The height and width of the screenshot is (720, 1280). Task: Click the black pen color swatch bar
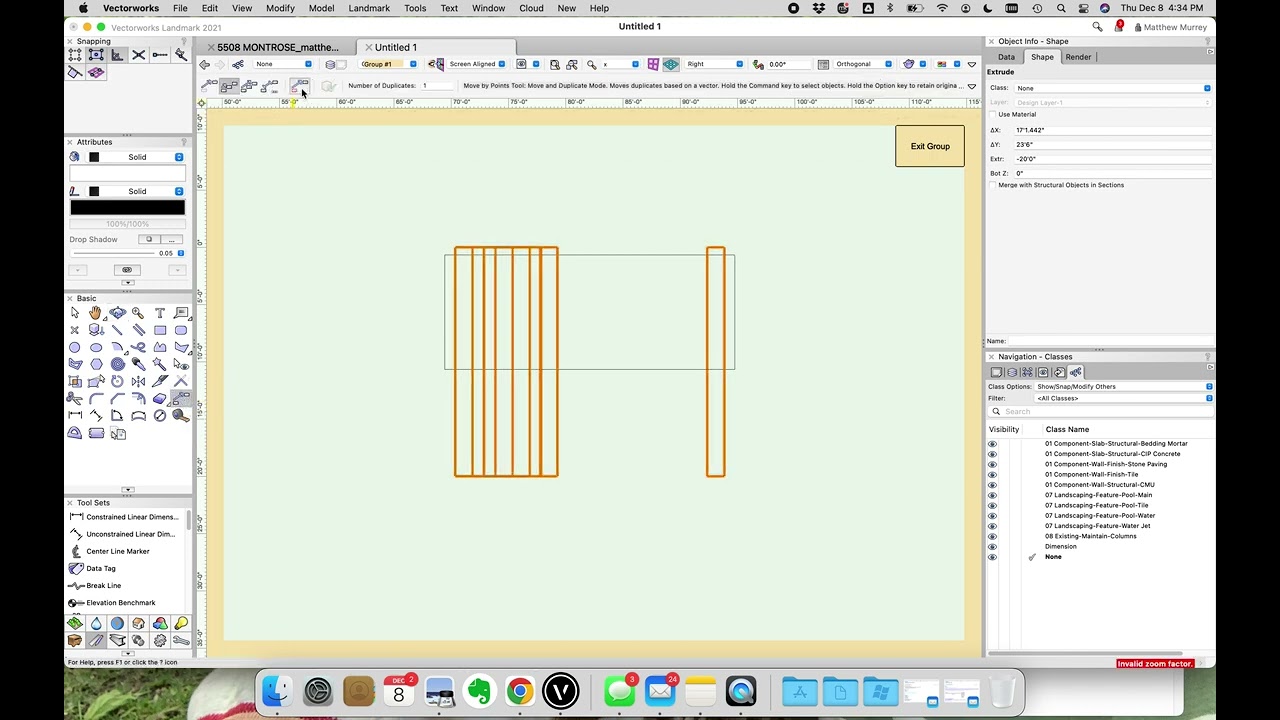tap(127, 208)
